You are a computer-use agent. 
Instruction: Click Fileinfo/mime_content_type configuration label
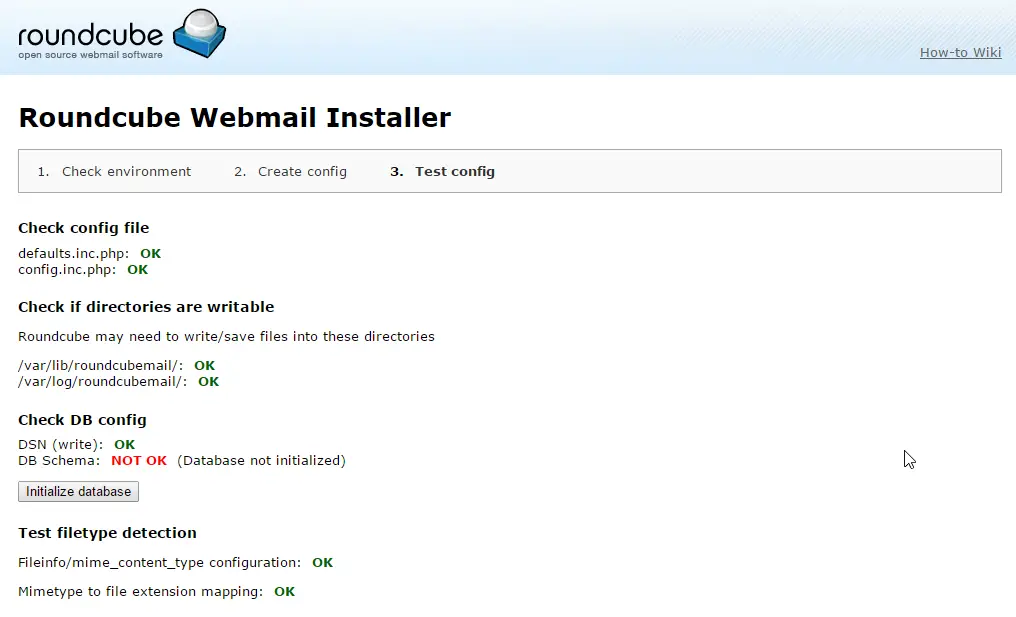pyautogui.click(x=159, y=563)
